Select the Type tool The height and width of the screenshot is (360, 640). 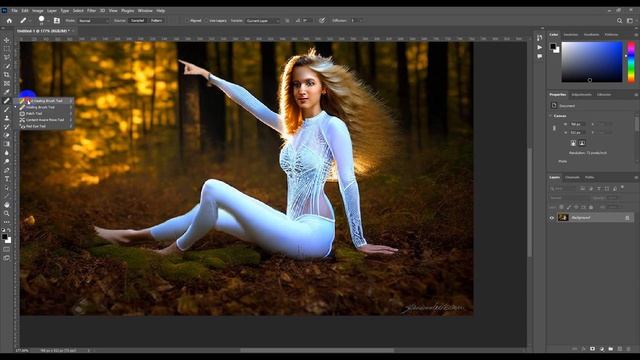[x=7, y=179]
